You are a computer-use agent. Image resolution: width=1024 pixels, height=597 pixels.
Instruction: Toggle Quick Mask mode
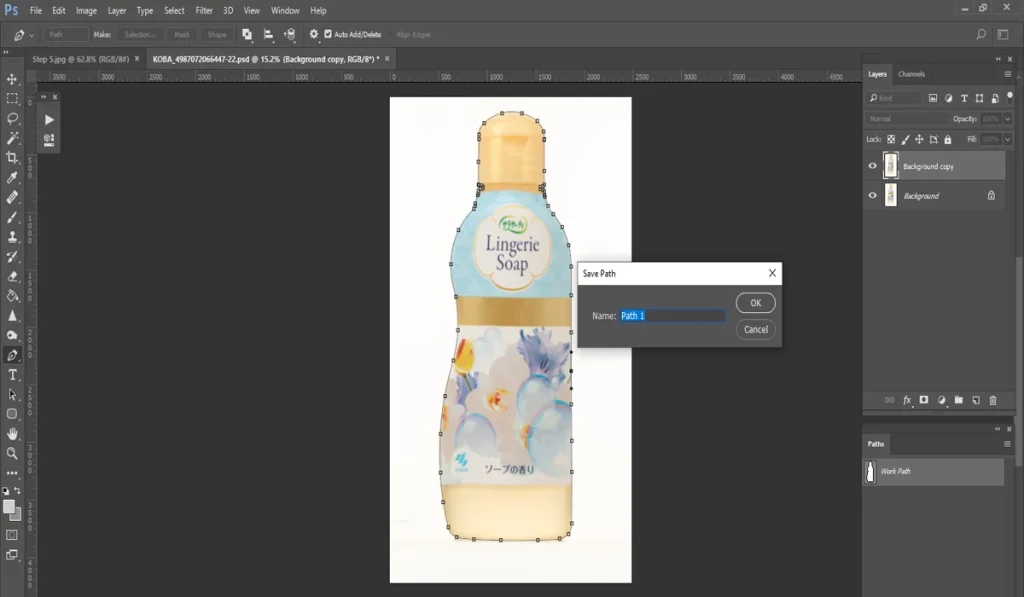click(12, 535)
